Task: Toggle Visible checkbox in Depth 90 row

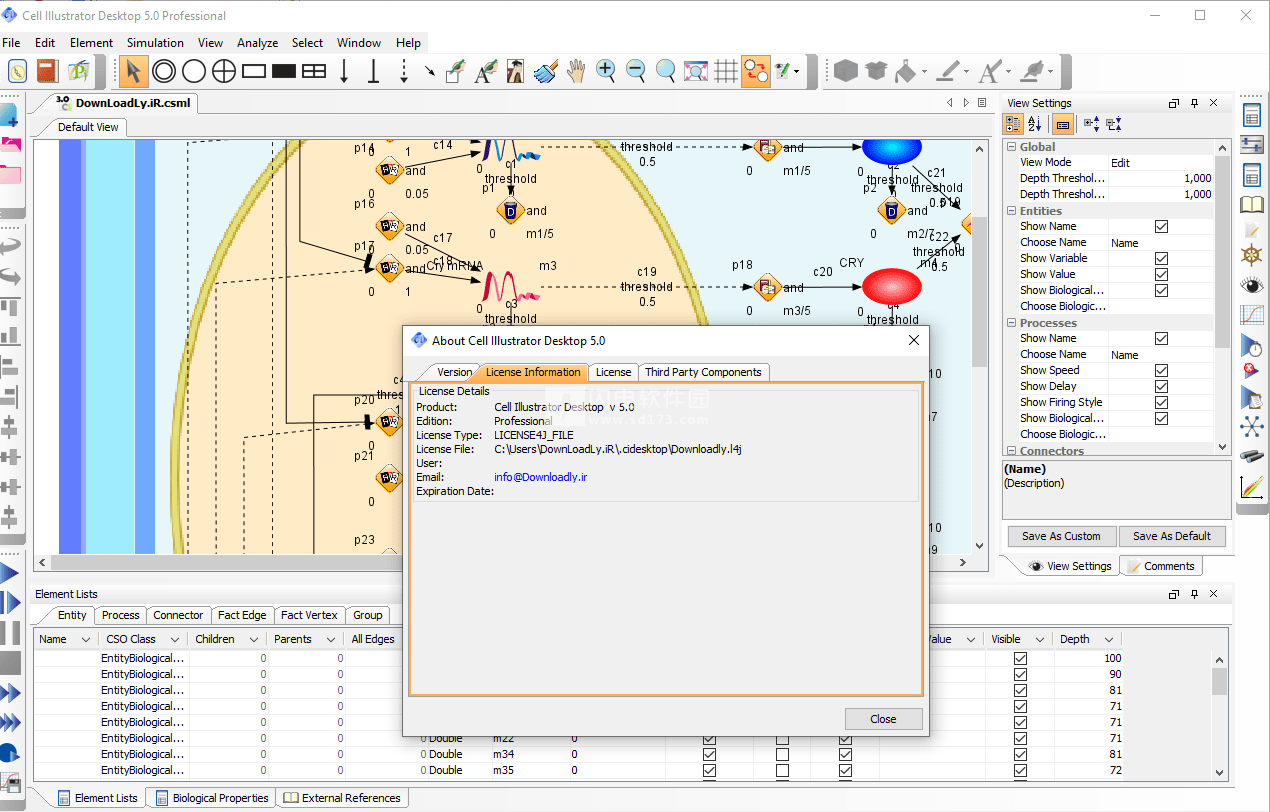Action: pos(1020,674)
